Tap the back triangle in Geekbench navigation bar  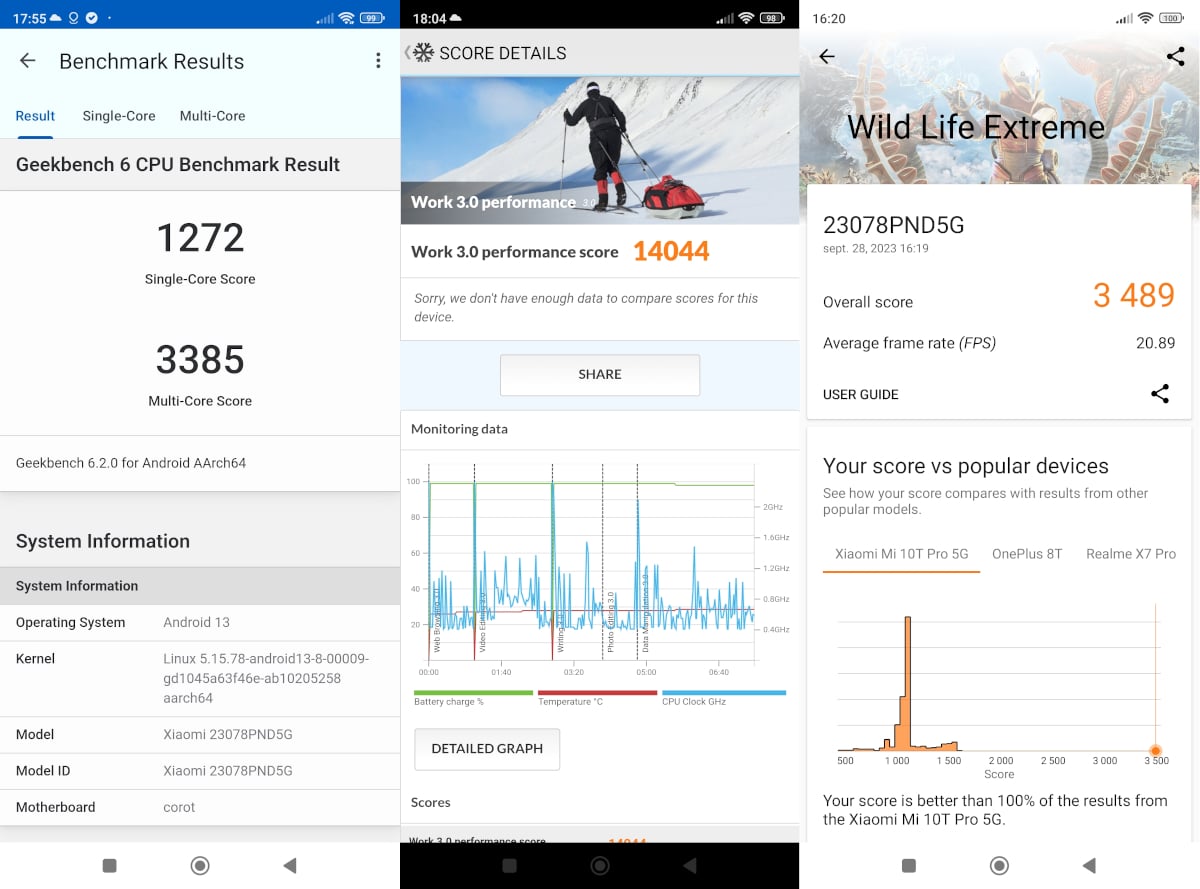pyautogui.click(x=289, y=866)
